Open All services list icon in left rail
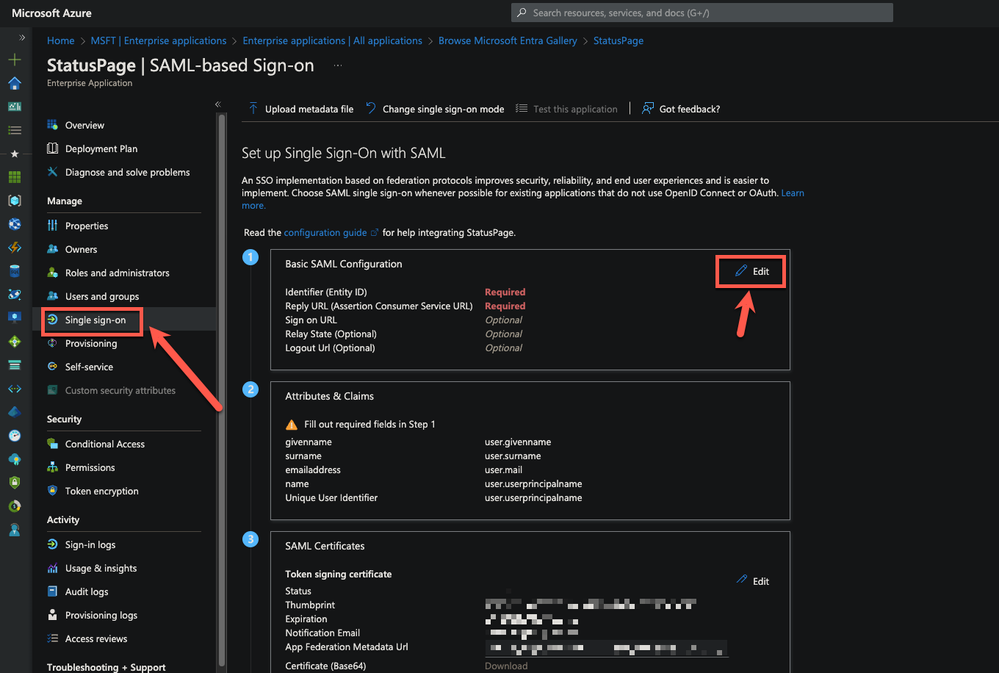The height and width of the screenshot is (673, 999). coord(15,130)
